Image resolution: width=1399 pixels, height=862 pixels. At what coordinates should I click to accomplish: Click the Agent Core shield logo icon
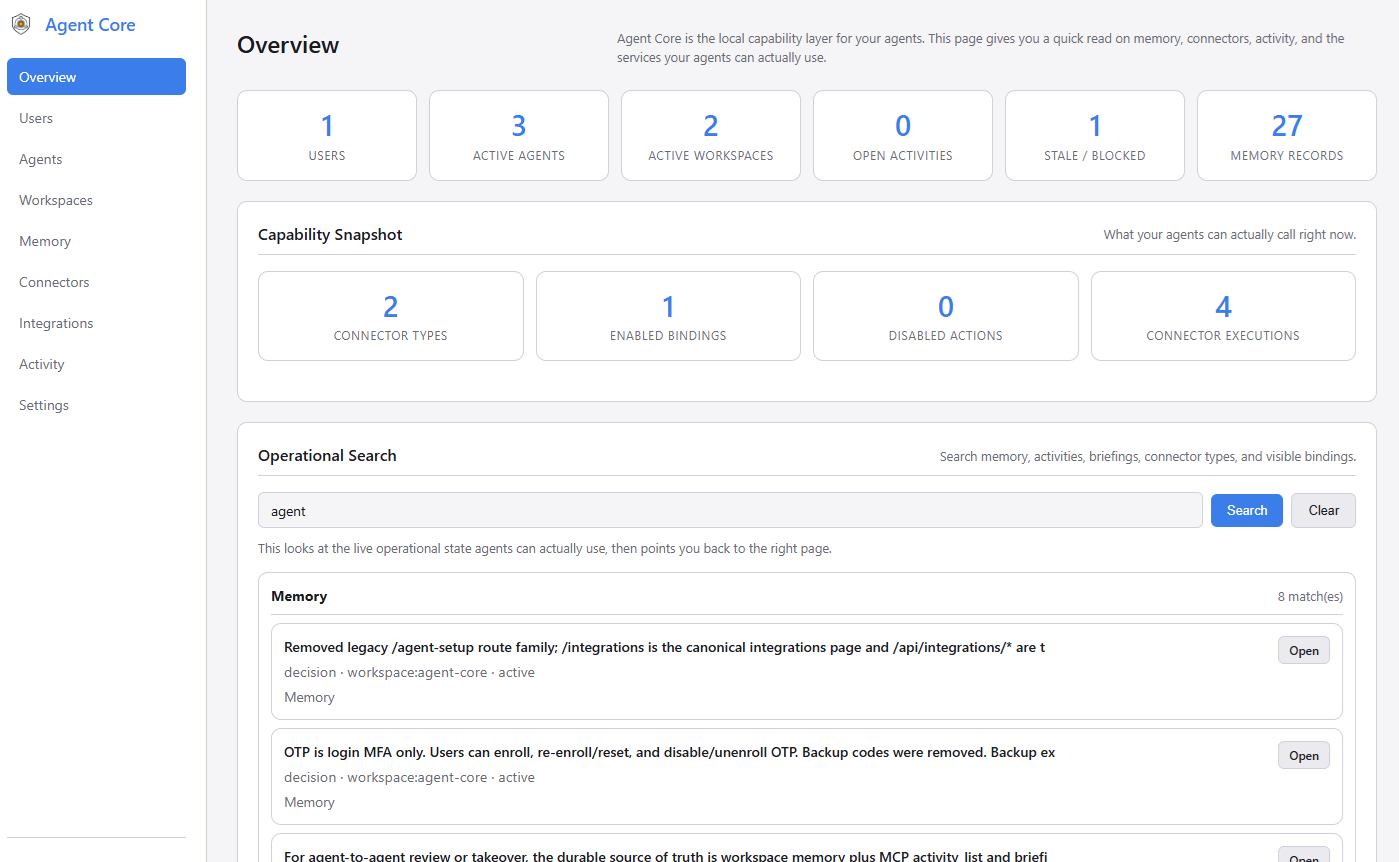(21, 25)
